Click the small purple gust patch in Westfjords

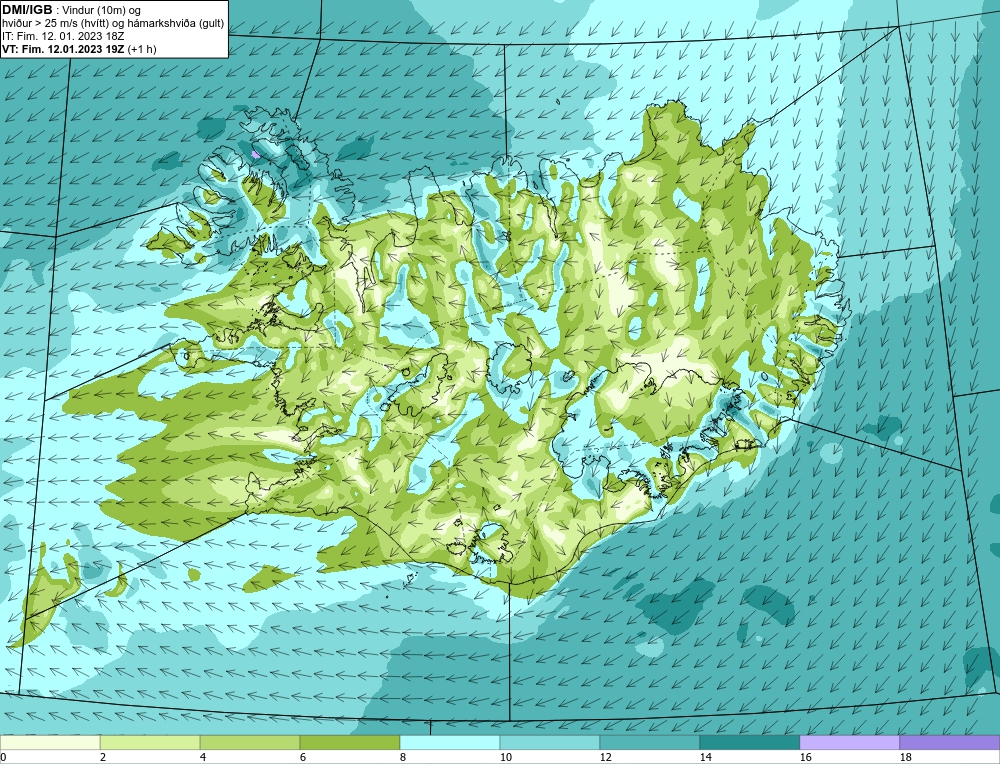[x=256, y=154]
